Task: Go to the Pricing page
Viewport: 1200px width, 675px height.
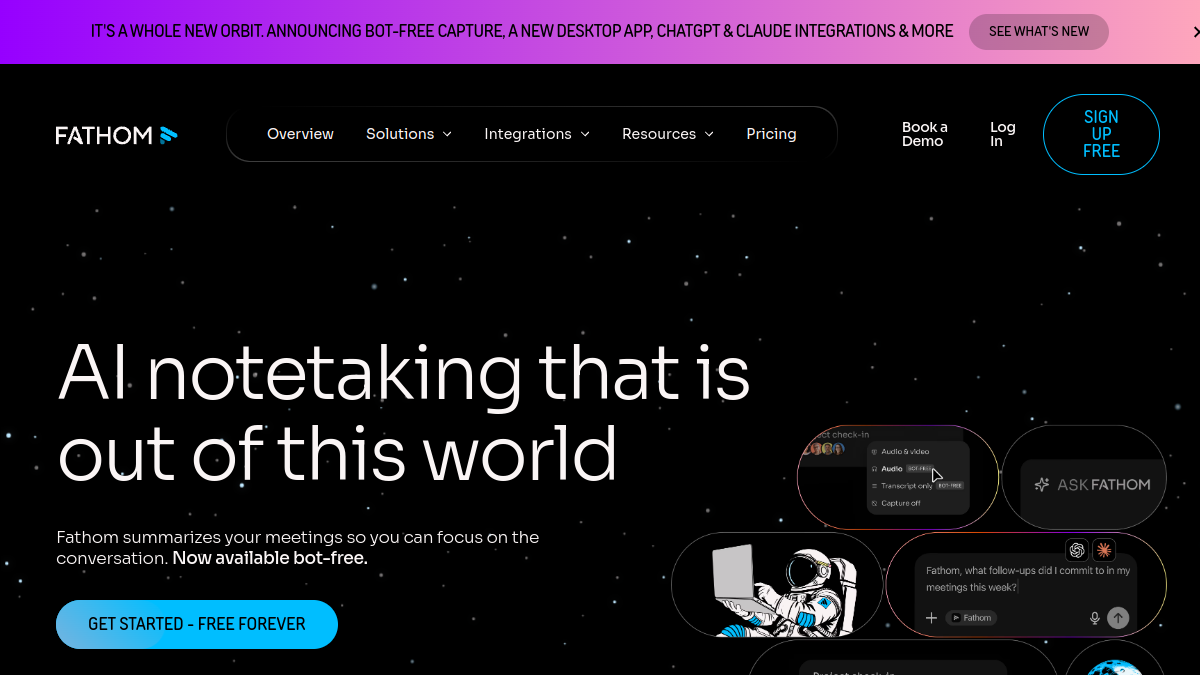Action: coord(771,134)
